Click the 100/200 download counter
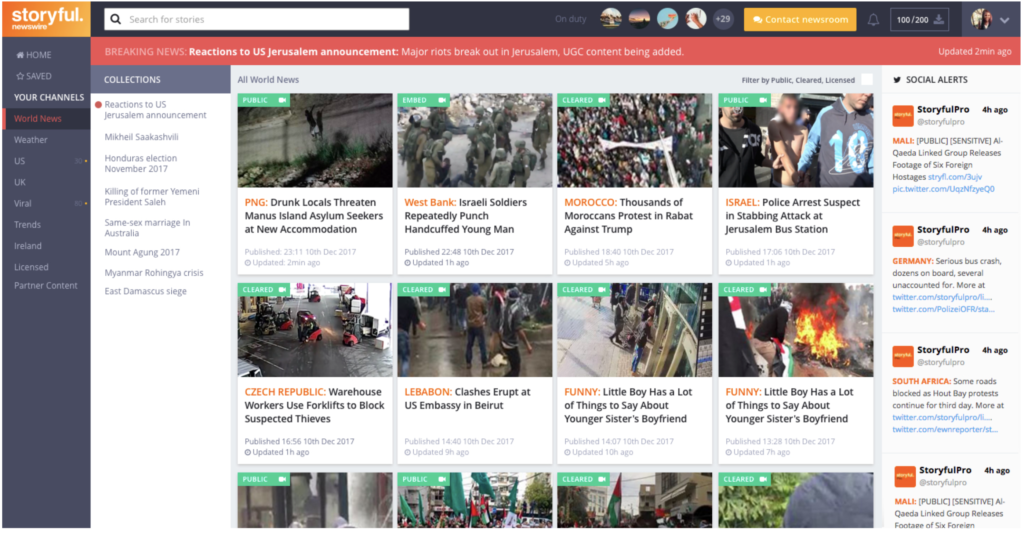Viewport: 1024px width, 533px height. [x=921, y=20]
